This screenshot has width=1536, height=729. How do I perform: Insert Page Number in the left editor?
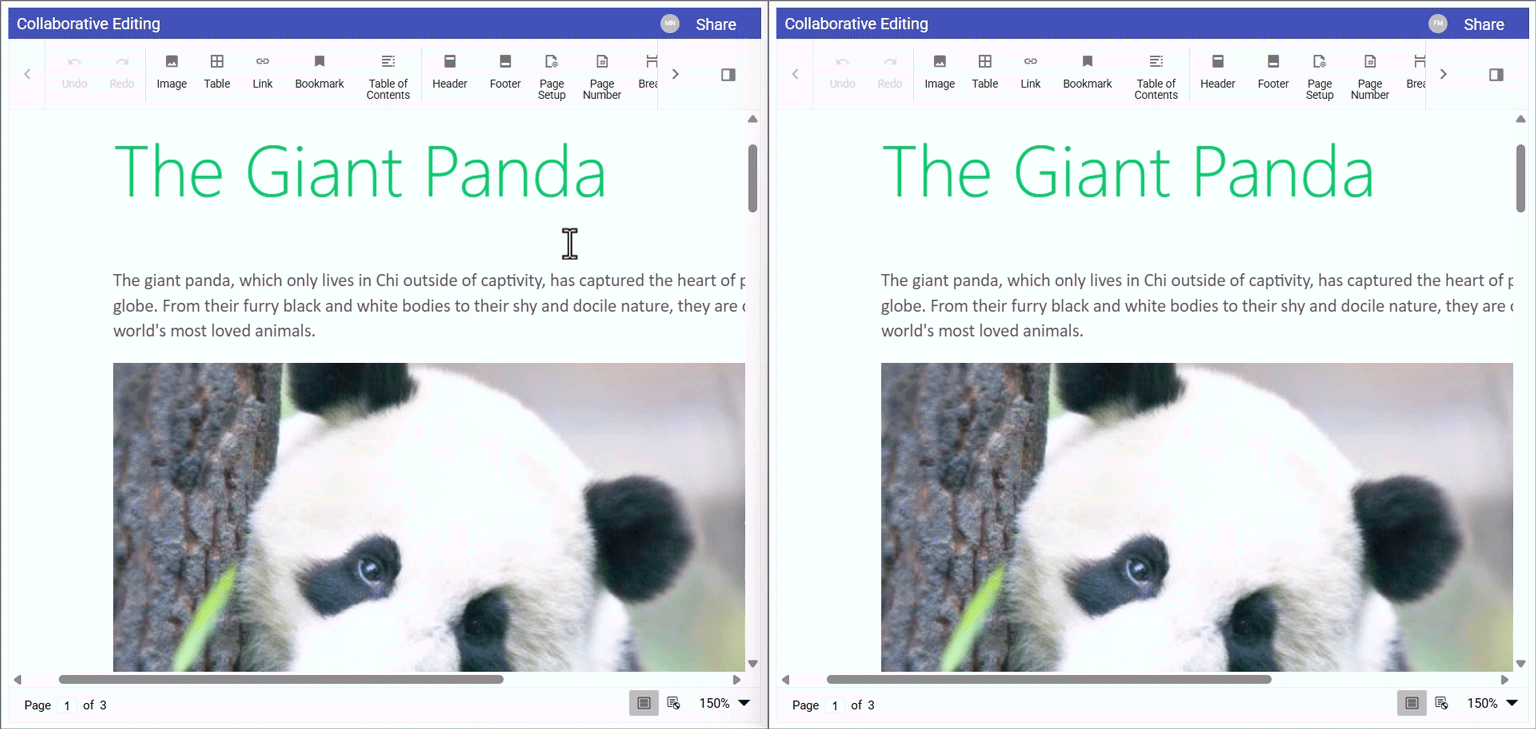pyautogui.click(x=602, y=75)
